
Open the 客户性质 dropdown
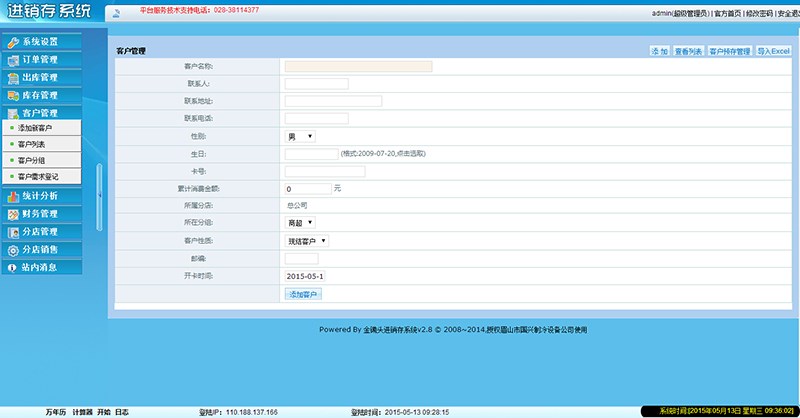pos(307,241)
